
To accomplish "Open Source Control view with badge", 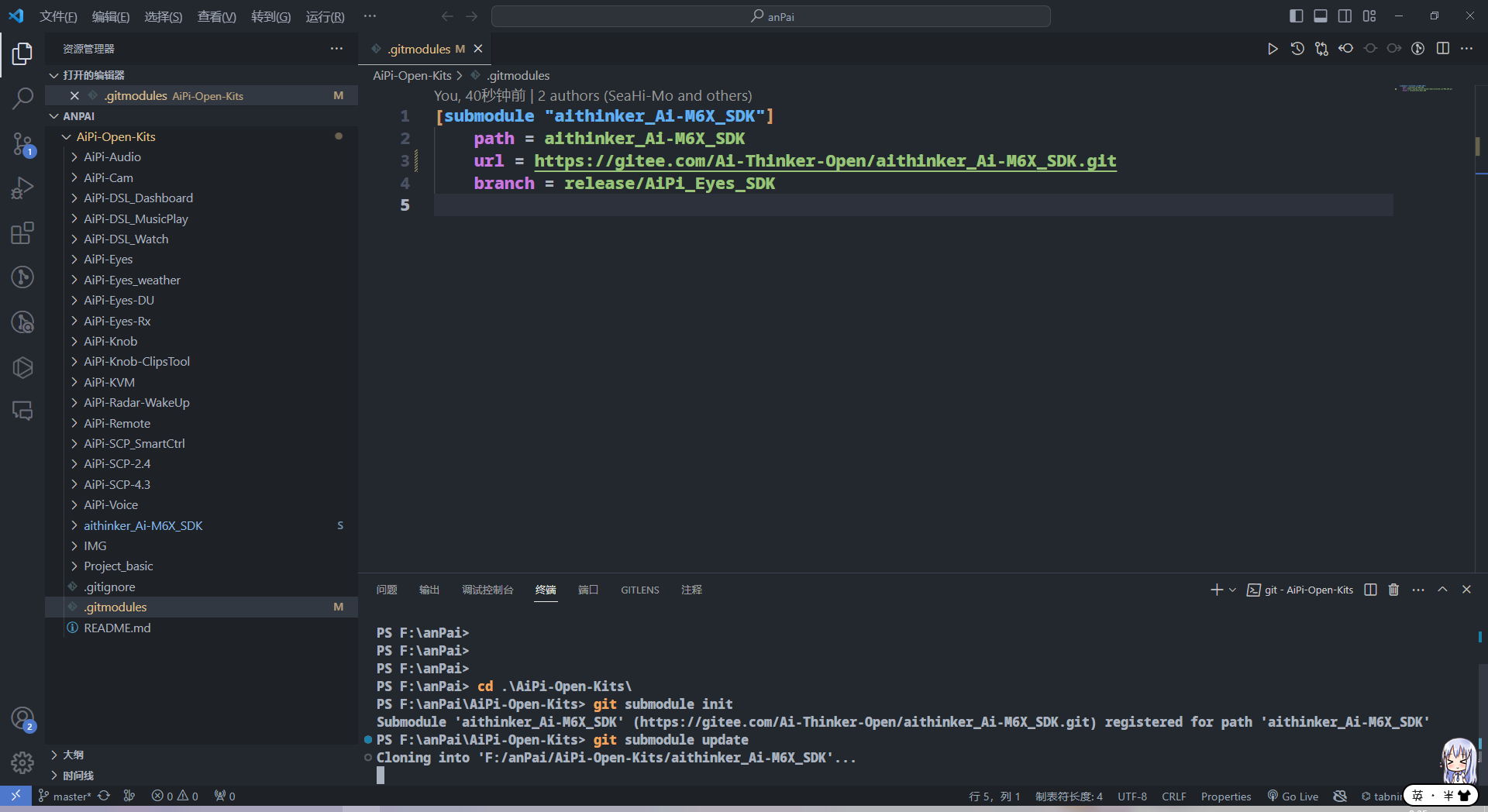I will tap(22, 144).
